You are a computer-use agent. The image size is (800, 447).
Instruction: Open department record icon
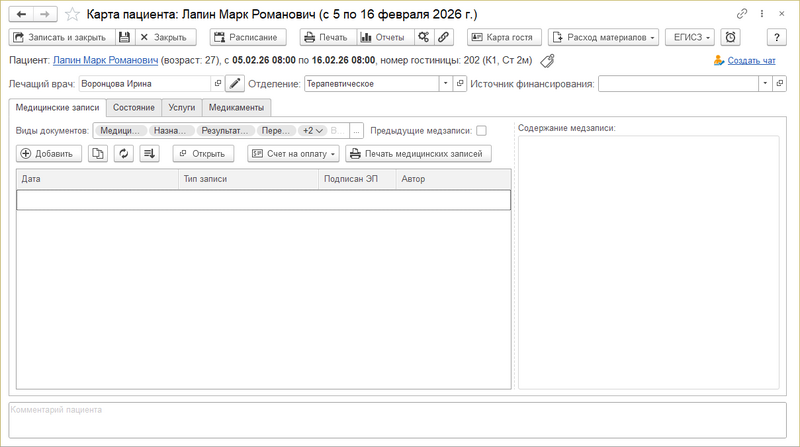coord(460,84)
